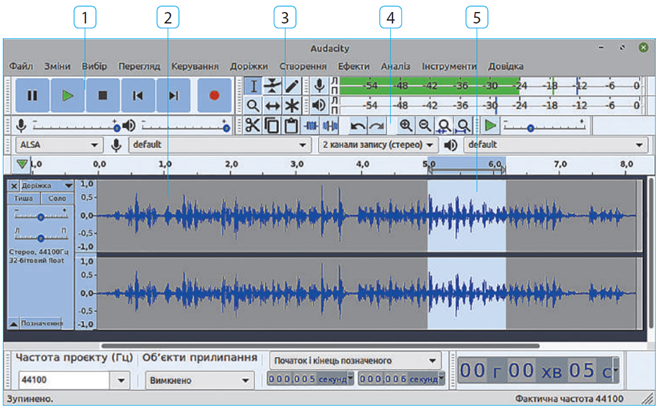
Task: Activate the Time Shift arrows tool
Action: coord(273,105)
